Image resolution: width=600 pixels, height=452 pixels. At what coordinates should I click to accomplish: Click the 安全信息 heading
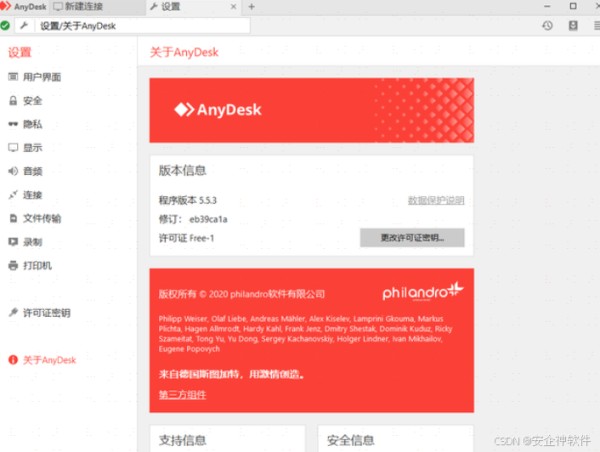pyautogui.click(x=351, y=440)
